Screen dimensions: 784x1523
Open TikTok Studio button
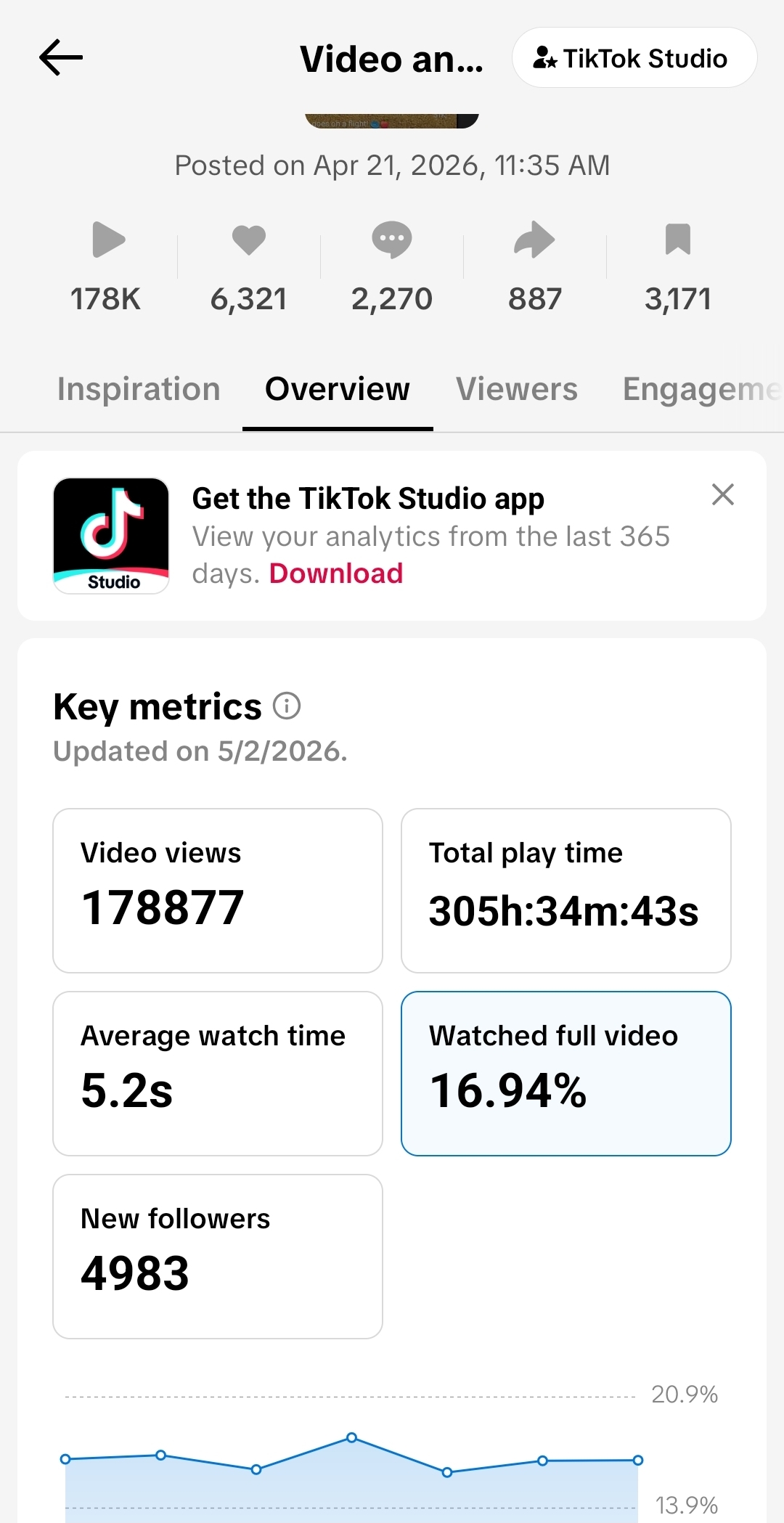[x=634, y=58]
